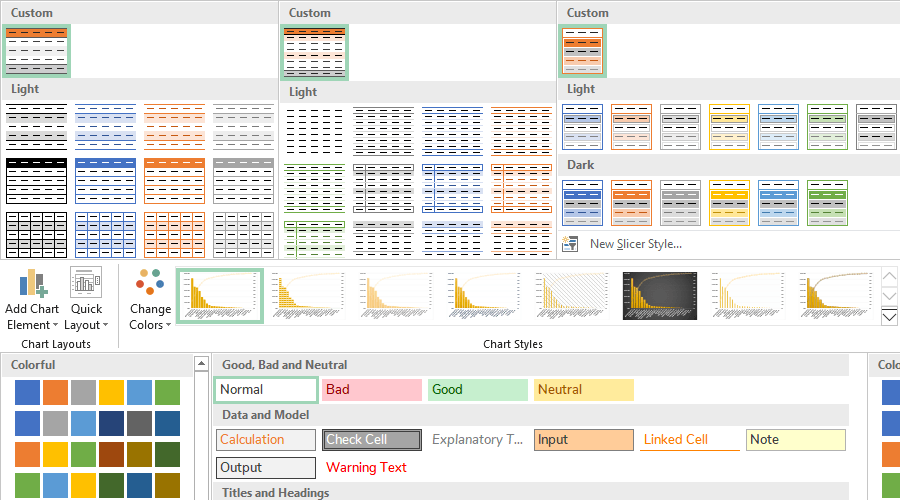Screen dimensions: 900x500
Task: Select light orange banded table style
Action: tap(174, 127)
